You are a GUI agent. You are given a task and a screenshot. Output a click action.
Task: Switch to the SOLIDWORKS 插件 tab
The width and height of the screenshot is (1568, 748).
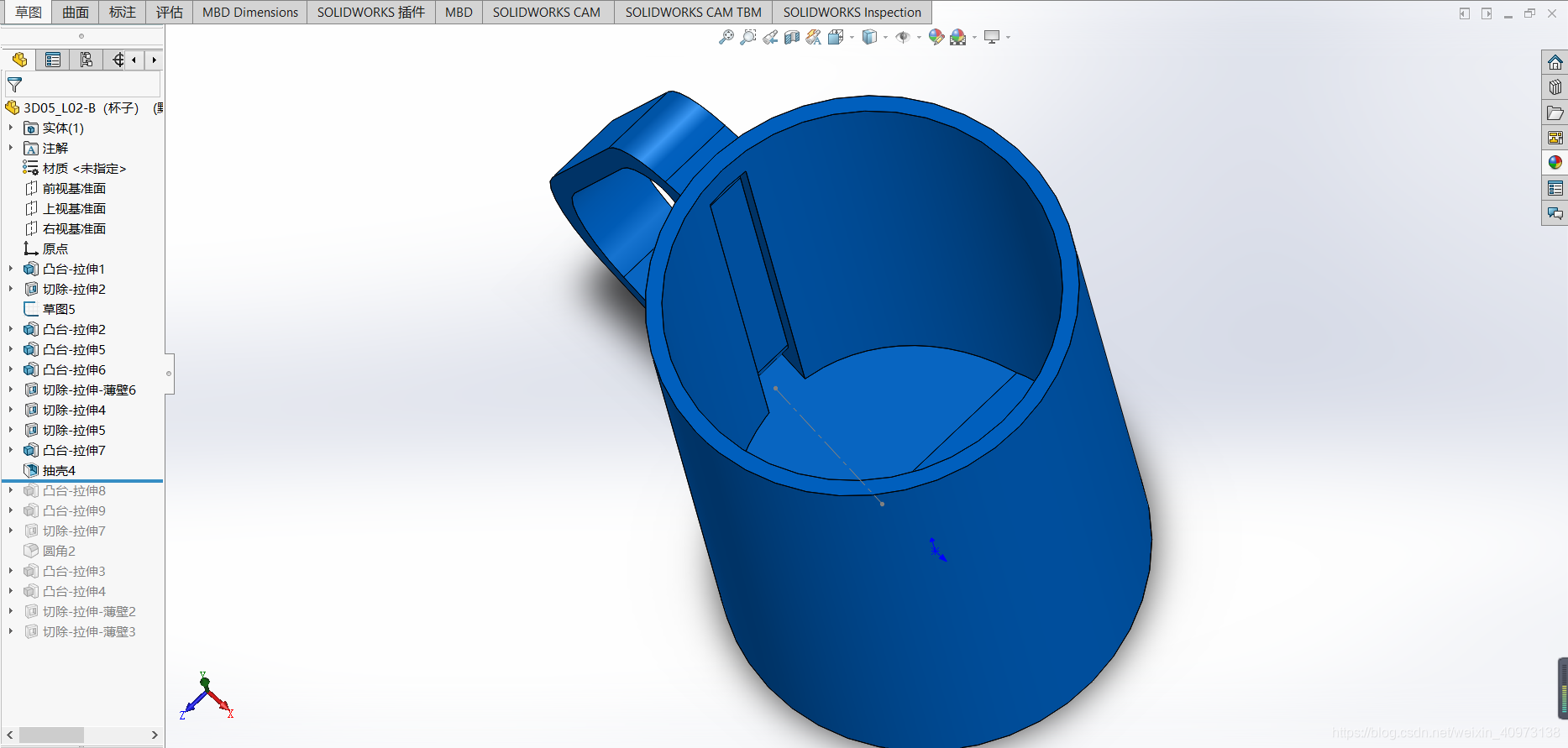pos(371,12)
